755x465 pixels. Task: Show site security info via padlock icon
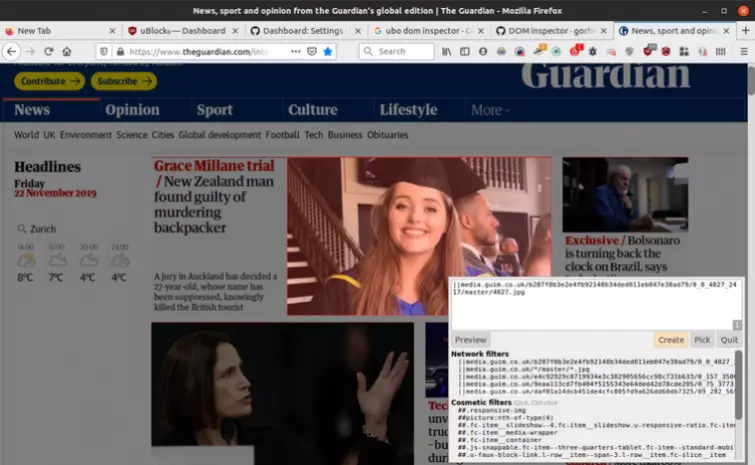coord(120,52)
